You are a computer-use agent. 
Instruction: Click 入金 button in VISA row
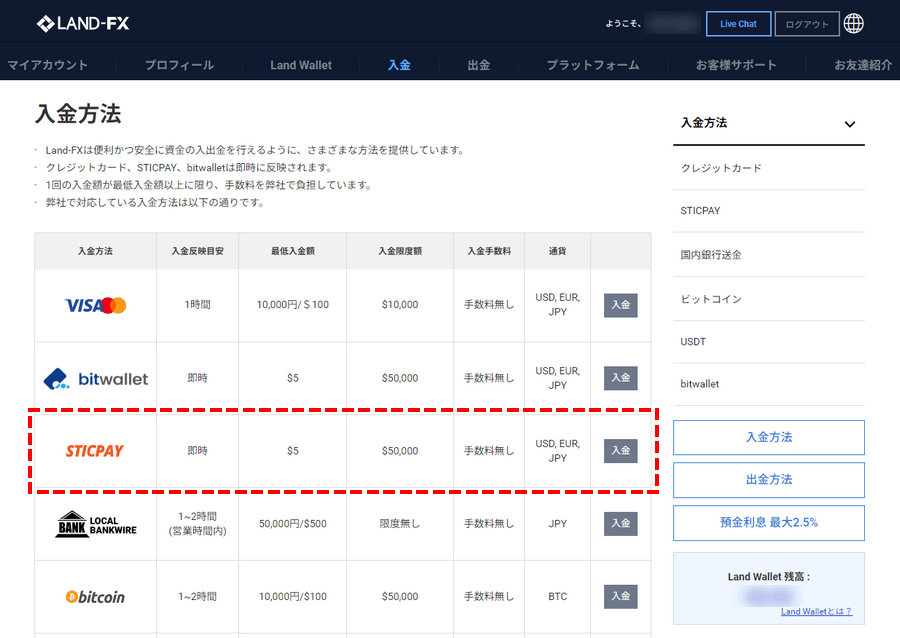pos(620,305)
